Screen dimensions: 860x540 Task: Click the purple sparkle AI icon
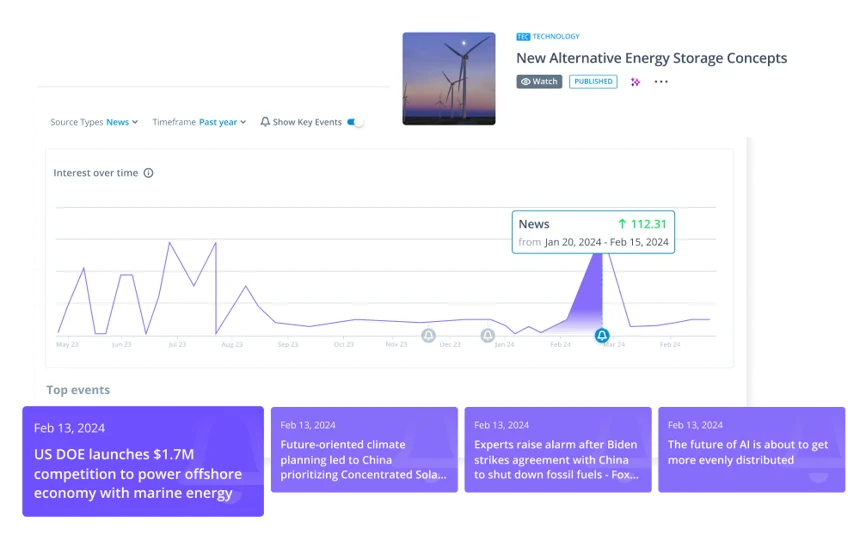pyautogui.click(x=635, y=82)
